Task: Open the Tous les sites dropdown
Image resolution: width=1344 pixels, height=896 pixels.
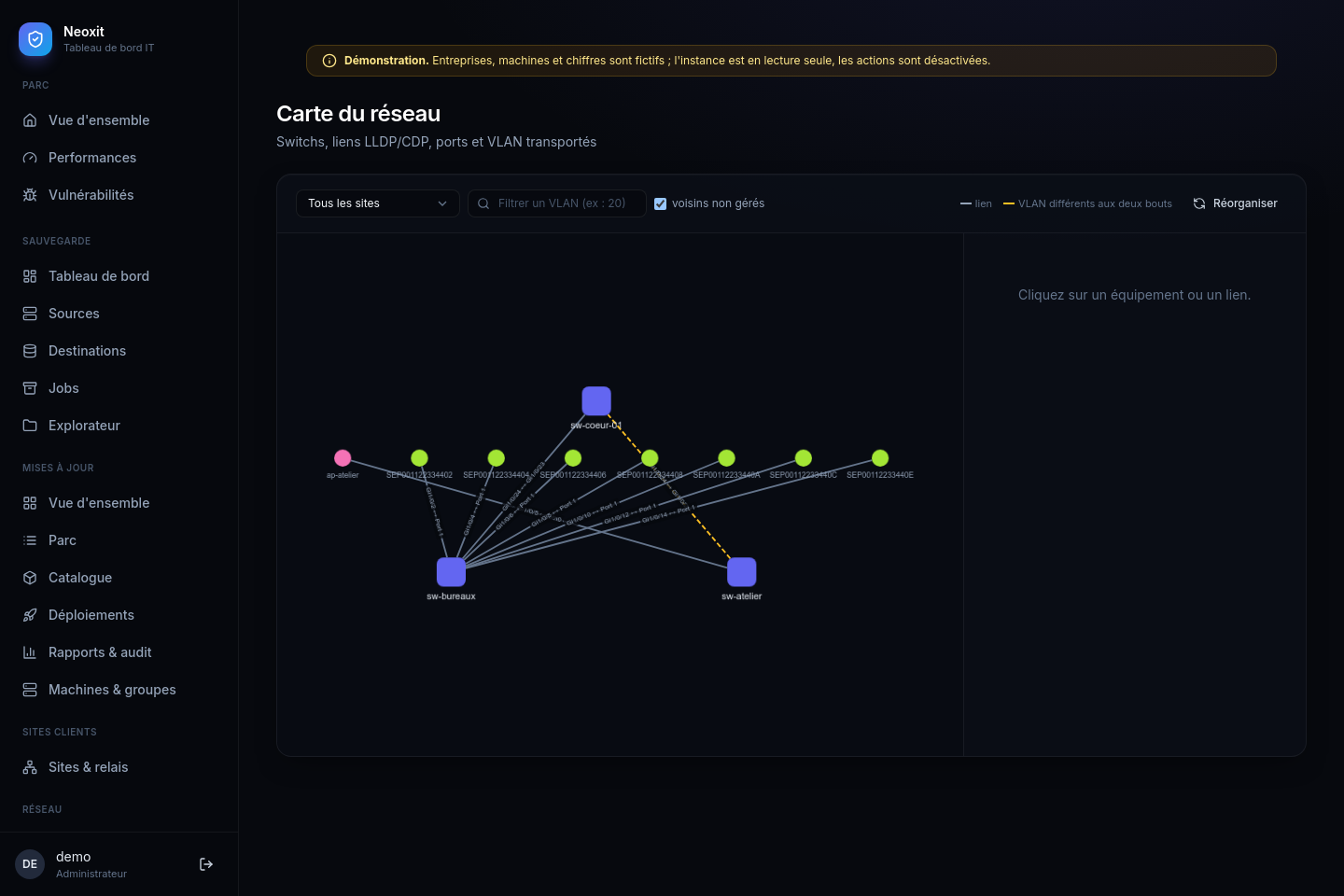Action: pos(378,203)
